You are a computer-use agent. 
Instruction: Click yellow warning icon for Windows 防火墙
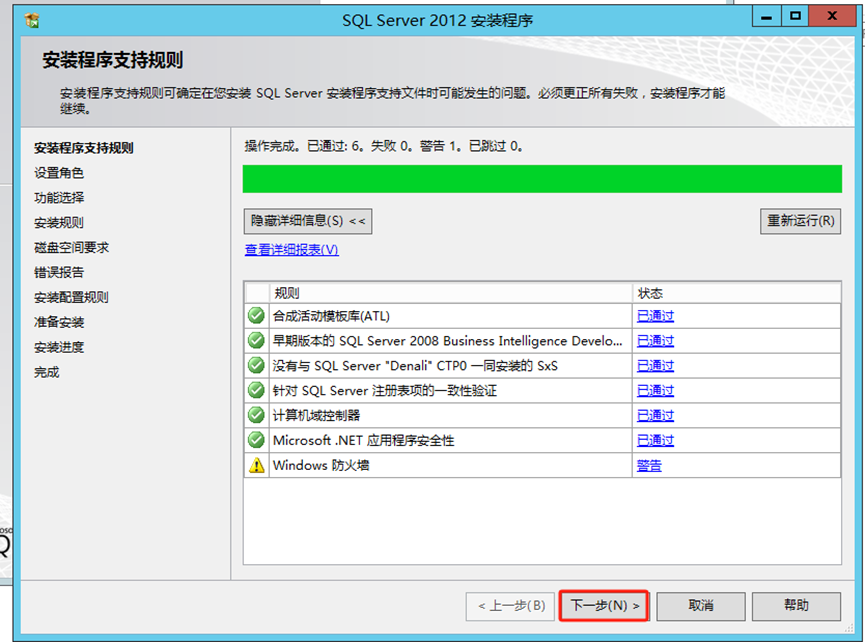tap(256, 465)
